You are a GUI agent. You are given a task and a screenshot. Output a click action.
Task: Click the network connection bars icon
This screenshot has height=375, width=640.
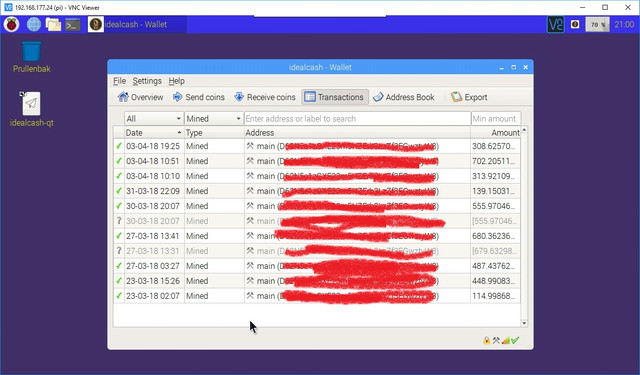(506, 340)
